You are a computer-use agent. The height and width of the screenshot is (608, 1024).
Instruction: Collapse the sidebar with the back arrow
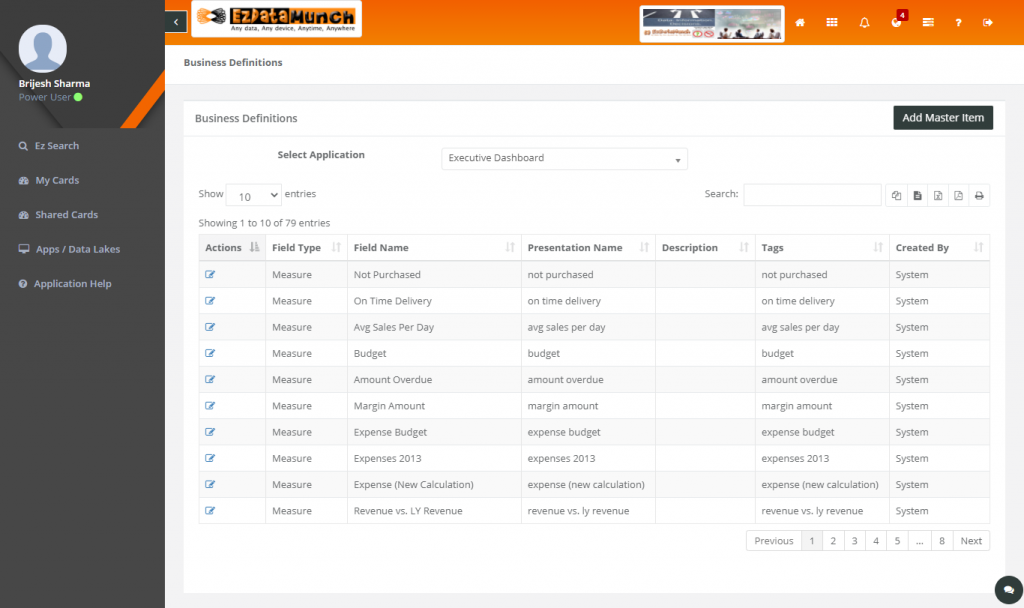pyautogui.click(x=176, y=22)
